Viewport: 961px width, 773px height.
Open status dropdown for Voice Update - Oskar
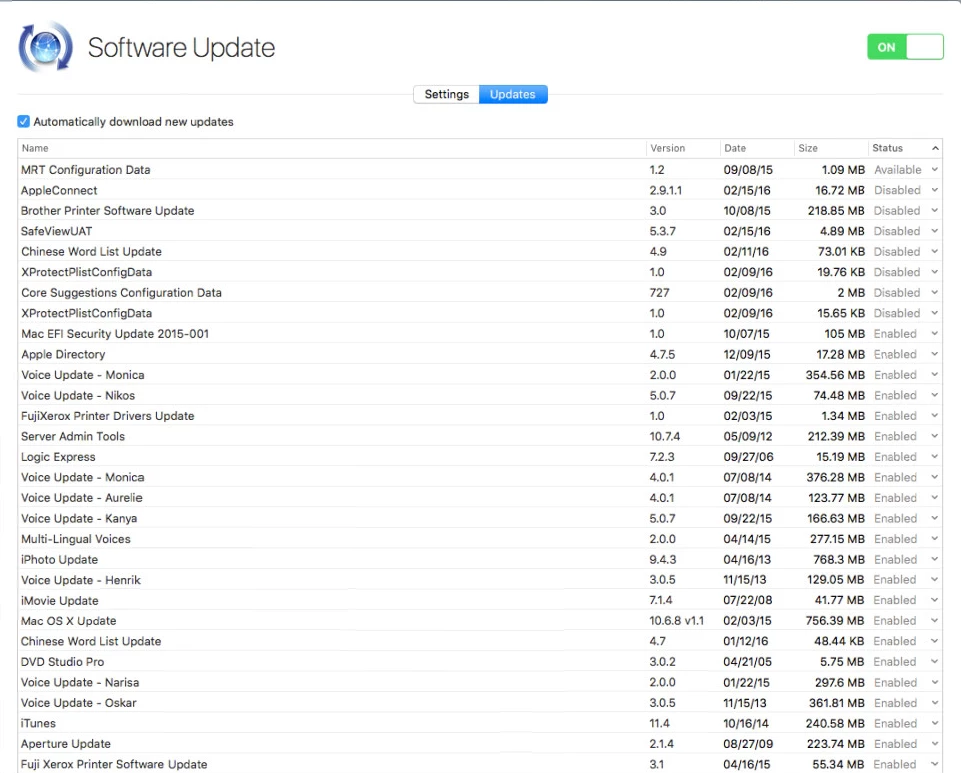935,703
